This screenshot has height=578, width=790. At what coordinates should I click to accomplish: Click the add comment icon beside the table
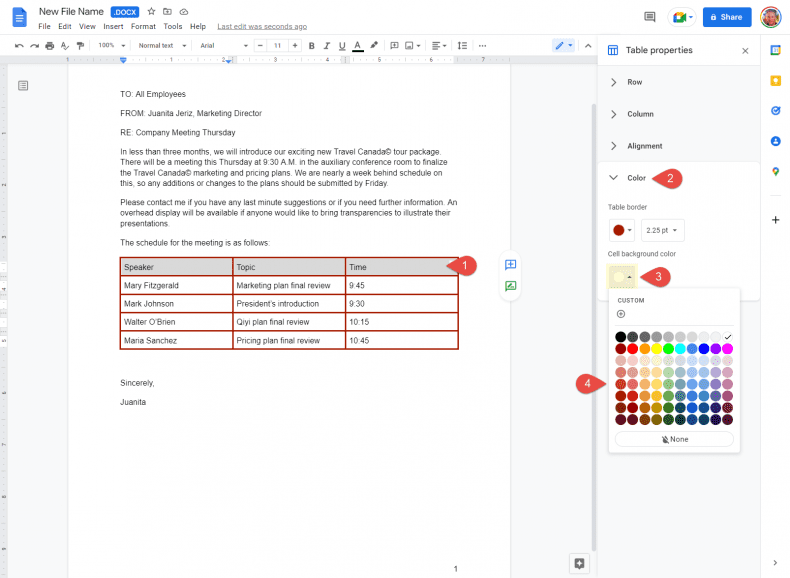click(511, 265)
